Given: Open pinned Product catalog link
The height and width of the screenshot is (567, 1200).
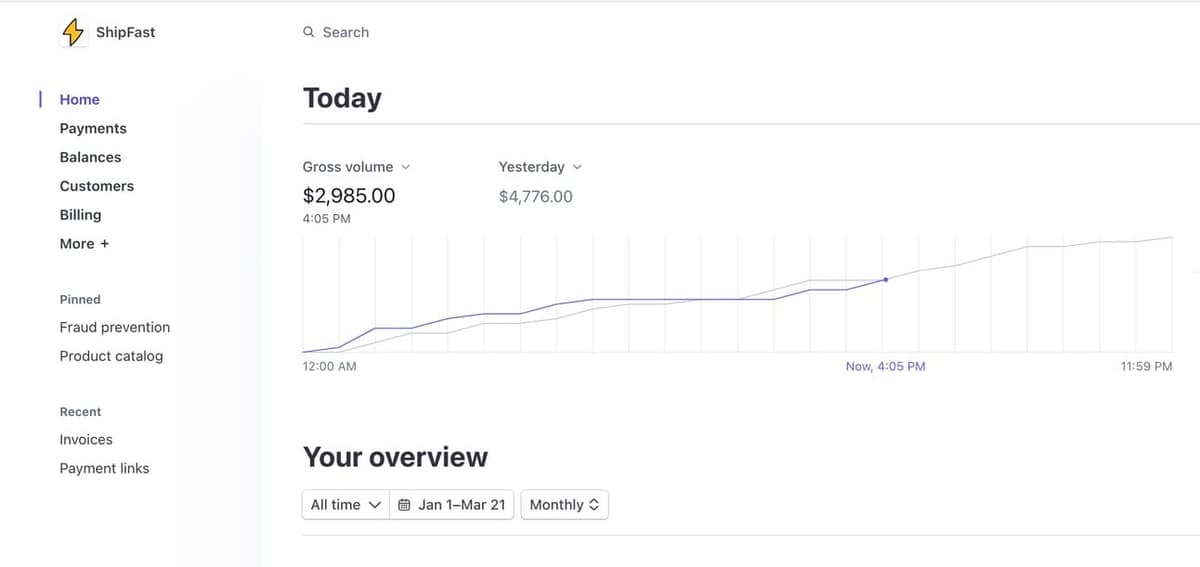Looking at the screenshot, I should (x=111, y=356).
